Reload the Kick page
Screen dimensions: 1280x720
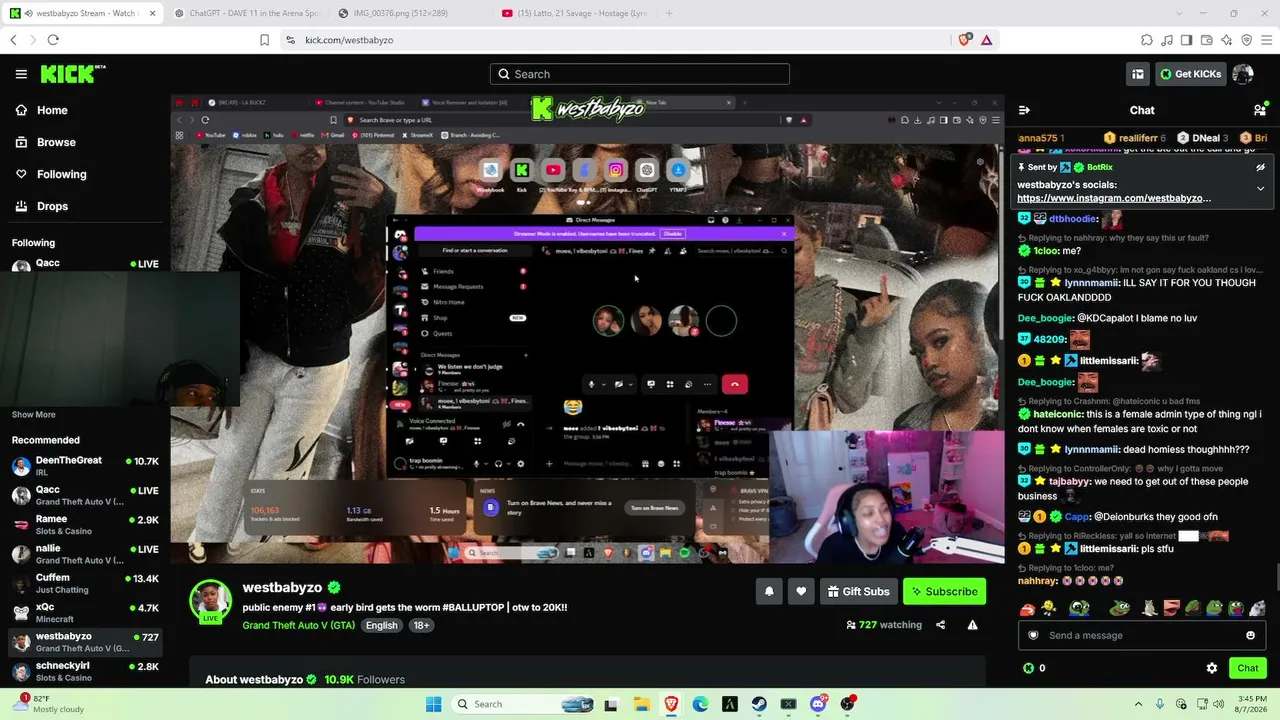pos(53,40)
